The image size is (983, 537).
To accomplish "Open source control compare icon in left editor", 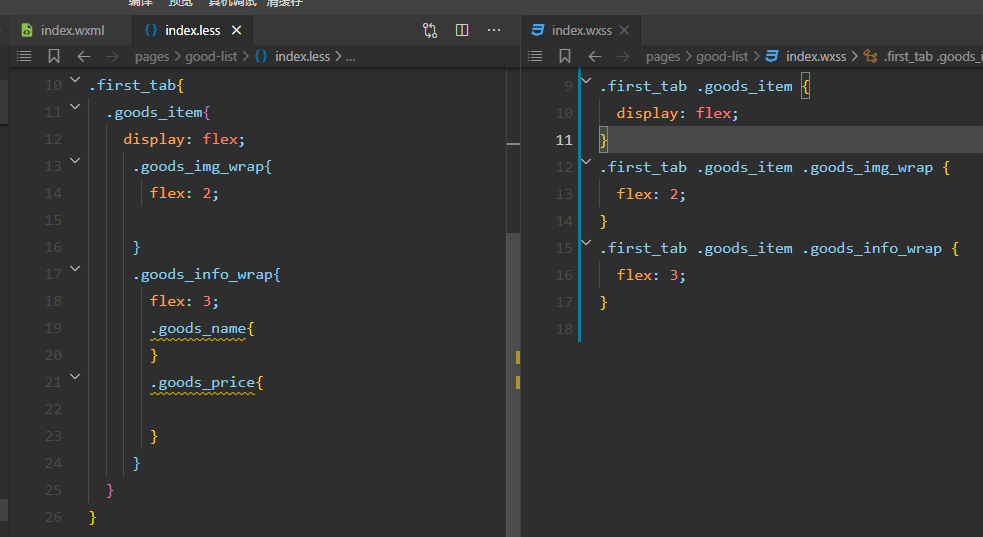I will coord(430,30).
